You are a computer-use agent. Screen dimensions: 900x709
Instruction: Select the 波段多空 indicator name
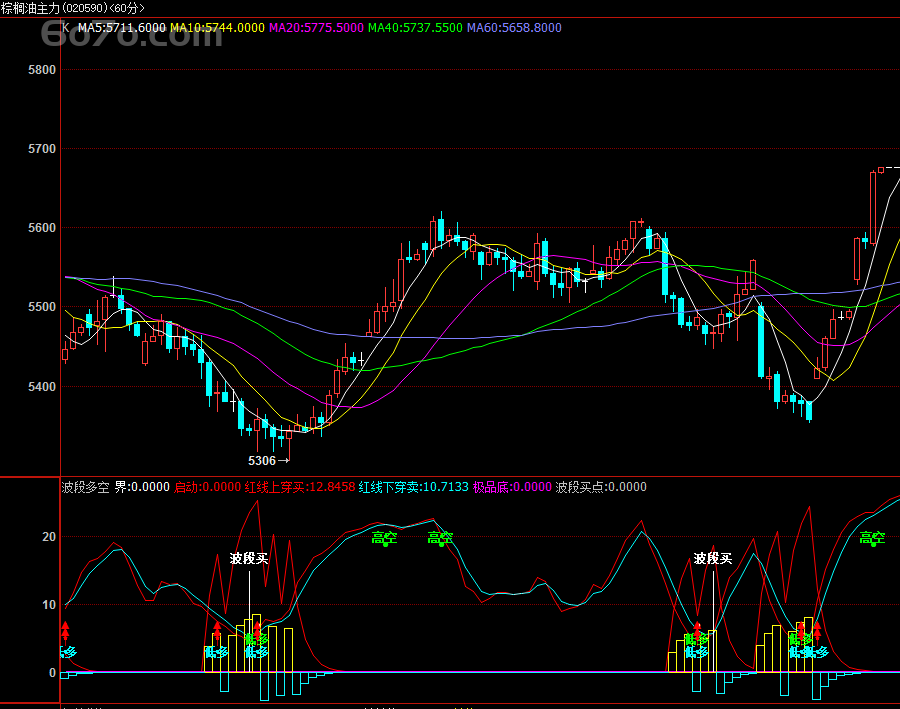pyautogui.click(x=85, y=487)
